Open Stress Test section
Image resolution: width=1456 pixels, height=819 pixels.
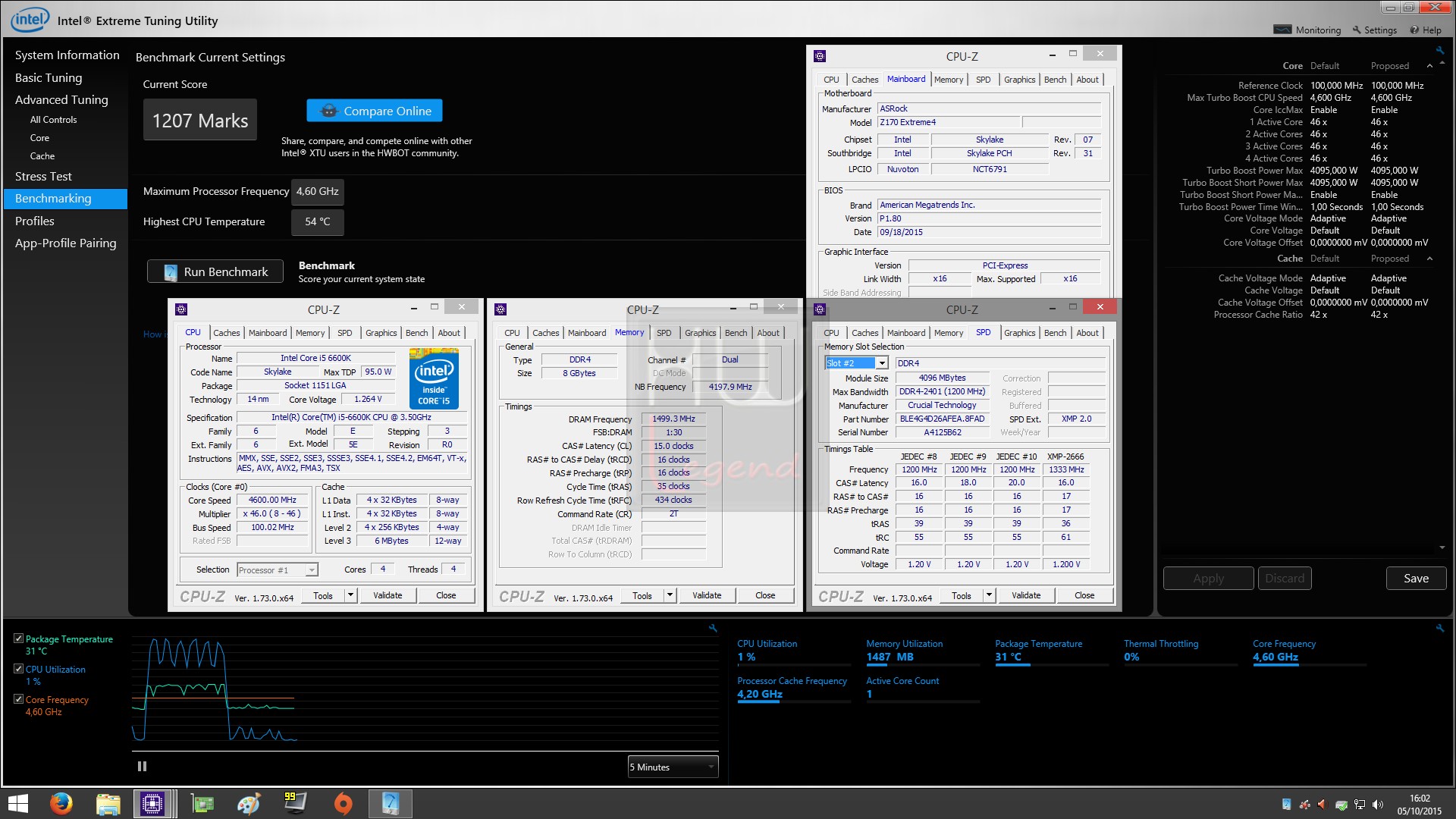pos(43,176)
